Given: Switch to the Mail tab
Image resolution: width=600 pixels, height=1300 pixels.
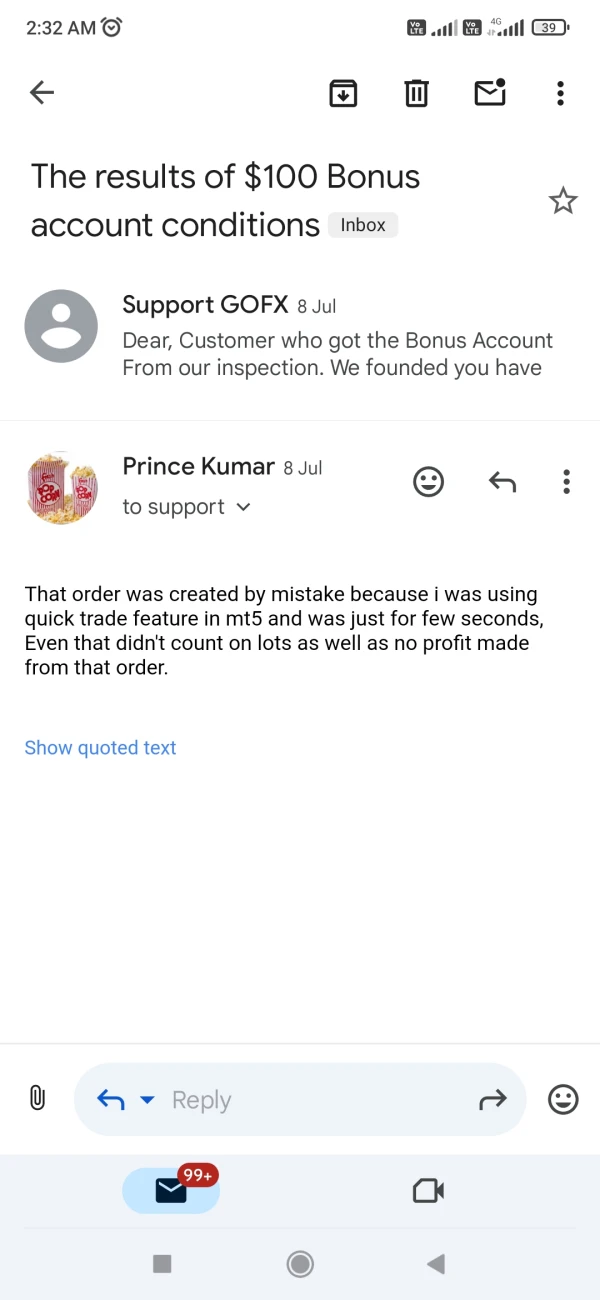Looking at the screenshot, I should (x=171, y=1190).
